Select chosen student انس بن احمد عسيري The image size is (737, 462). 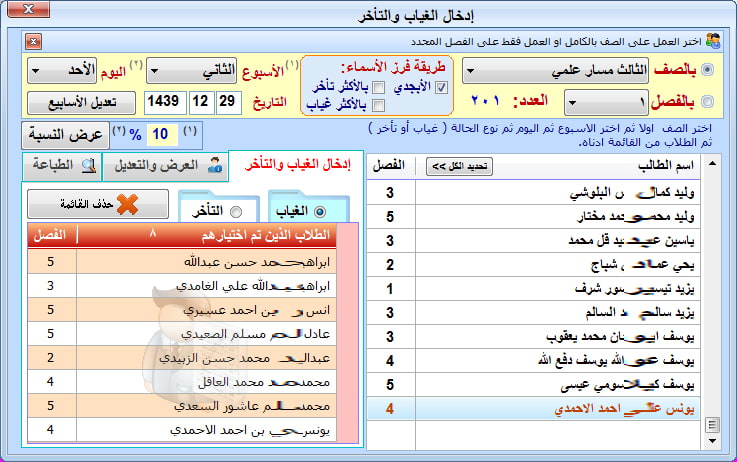click(x=182, y=310)
